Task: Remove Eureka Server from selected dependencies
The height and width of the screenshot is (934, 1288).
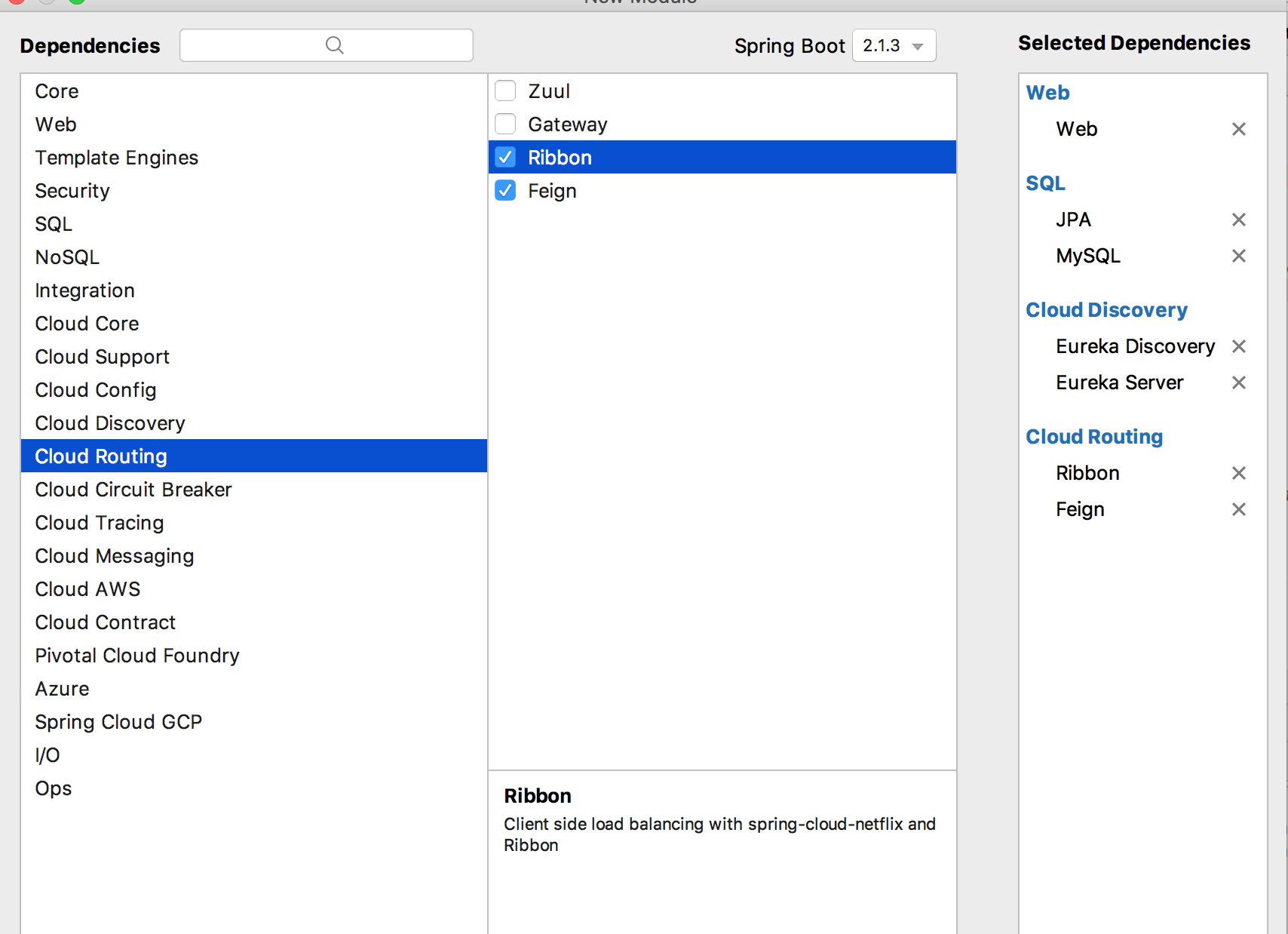Action: 1238,383
